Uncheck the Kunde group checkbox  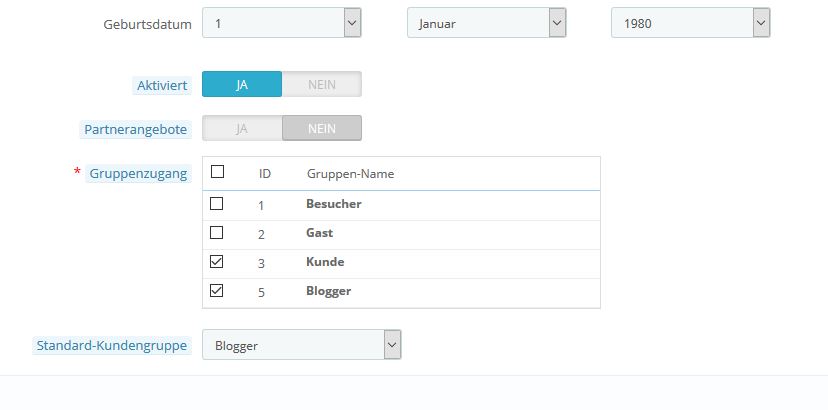click(217, 262)
